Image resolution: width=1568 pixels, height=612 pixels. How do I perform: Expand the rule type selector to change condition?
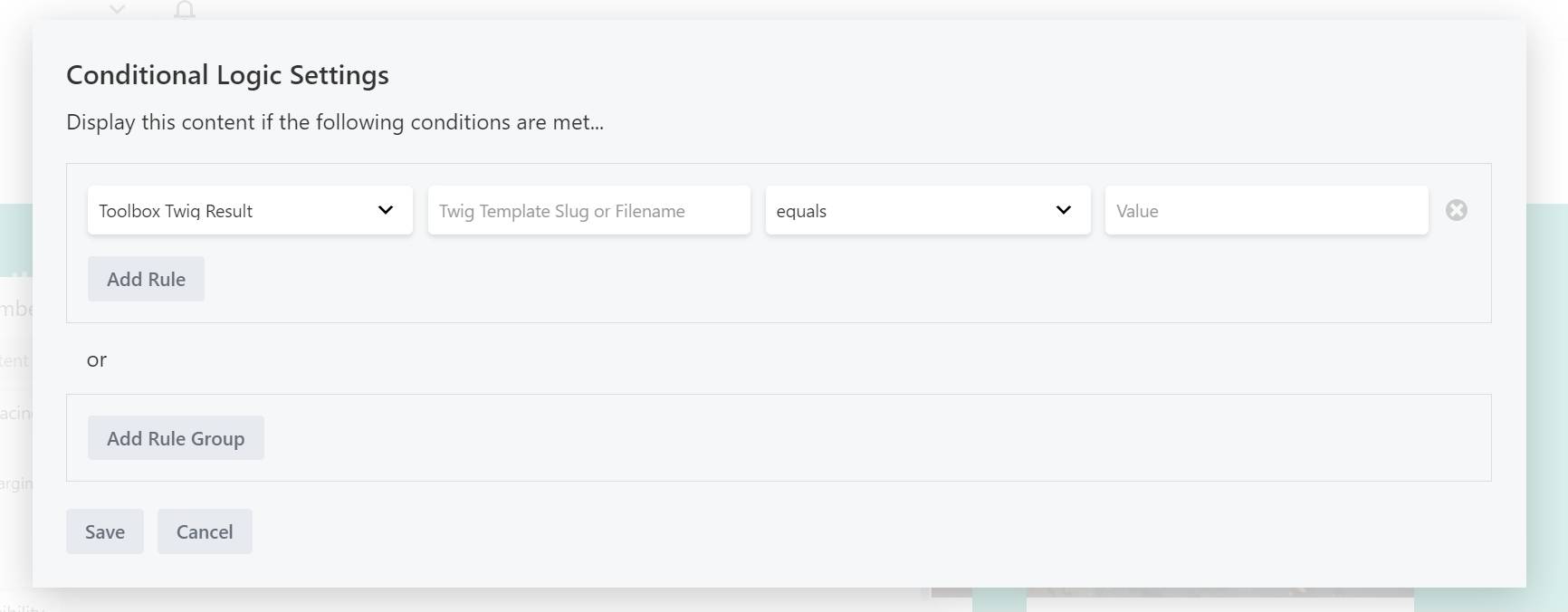249,210
